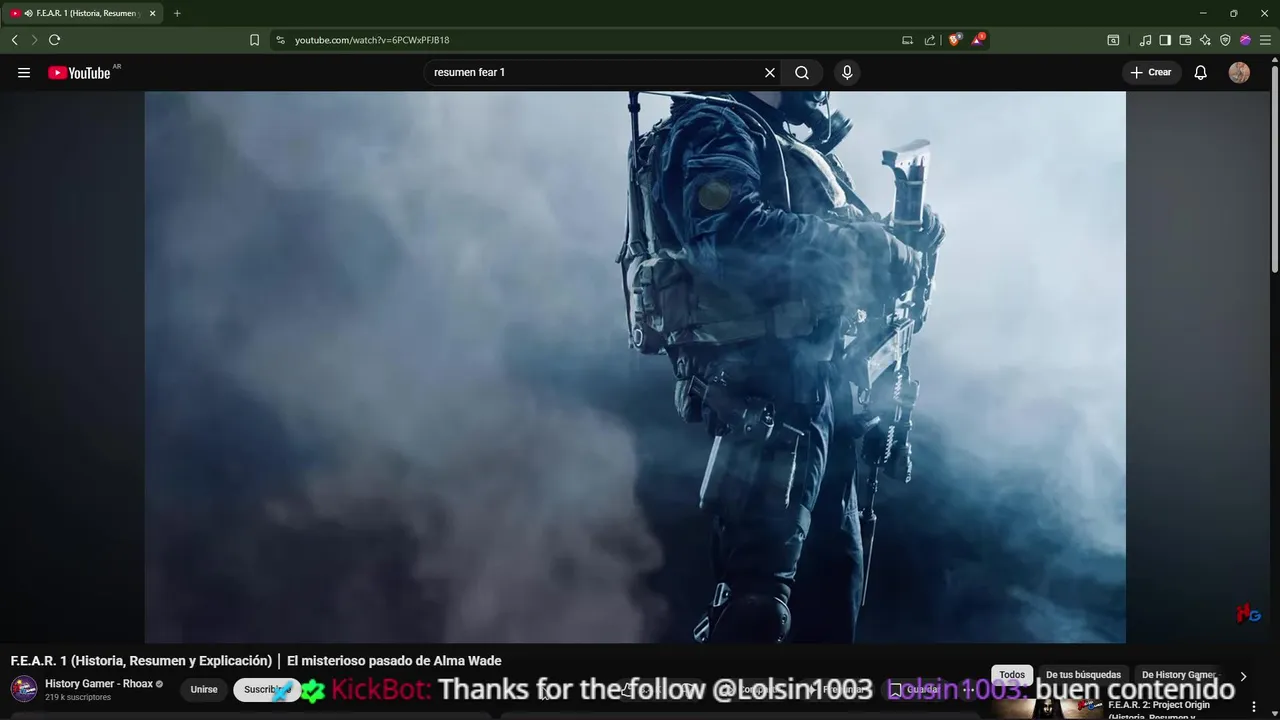Screen dimensions: 1280x720
Task: Go forward with the browser forward arrow
Action: tap(34, 40)
